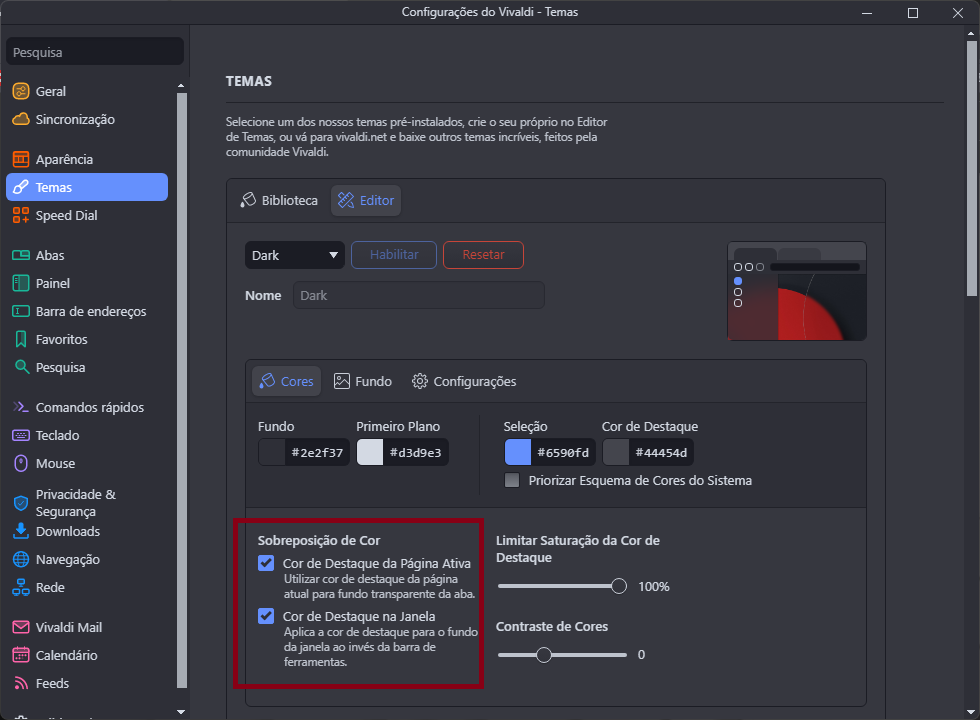
Task: Click the sidebar scroll up arrow
Action: 181,86
